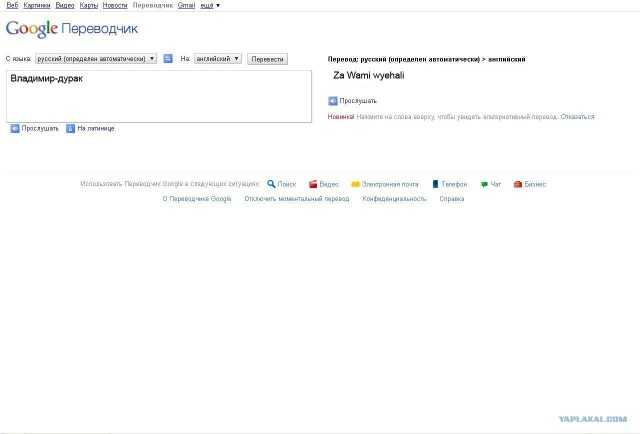Click the yellow Электронная почта icon
640x434 pixels.
pos(355,184)
